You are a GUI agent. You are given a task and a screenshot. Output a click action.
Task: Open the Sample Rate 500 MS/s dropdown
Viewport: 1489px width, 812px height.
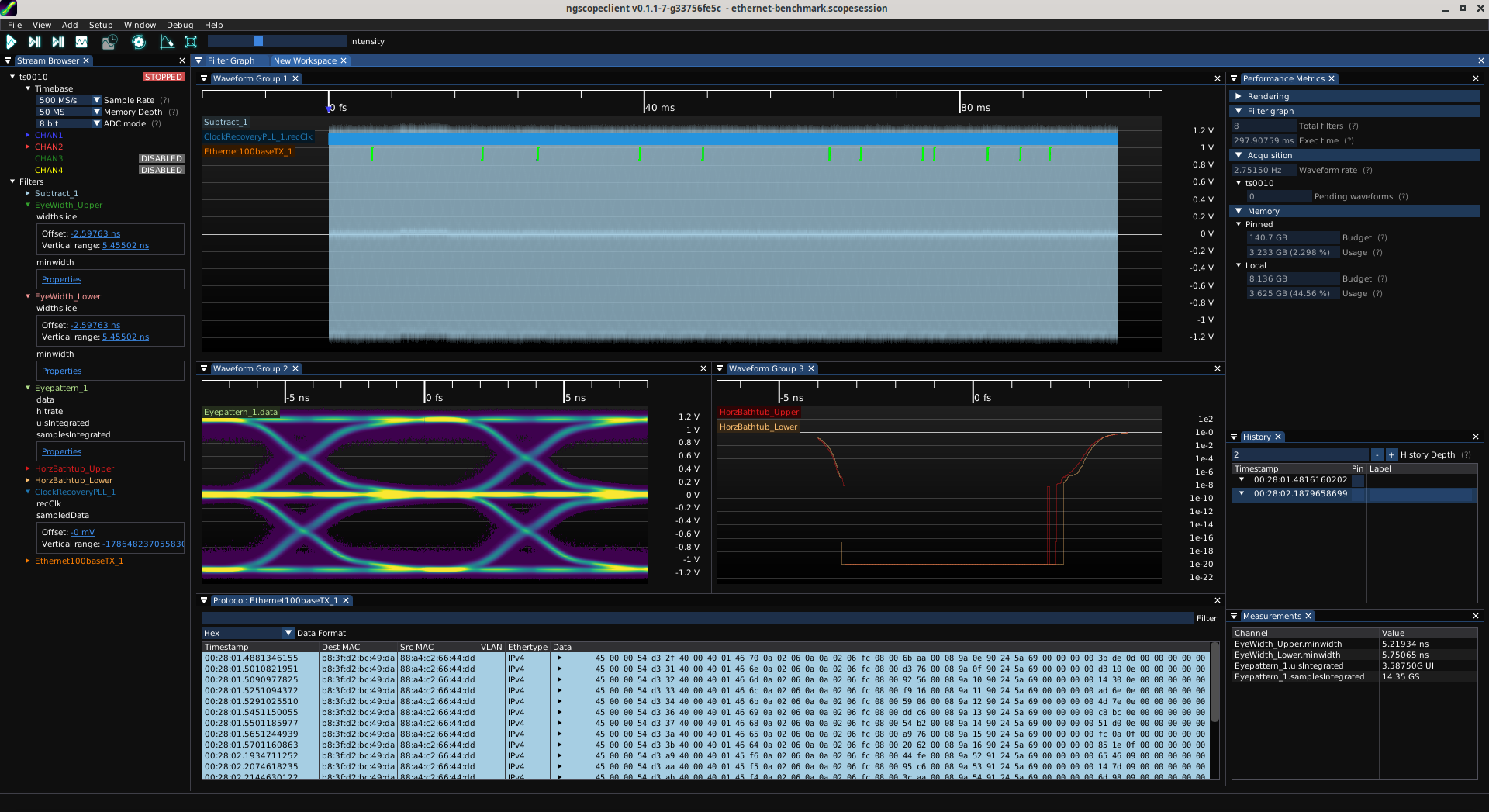point(69,101)
